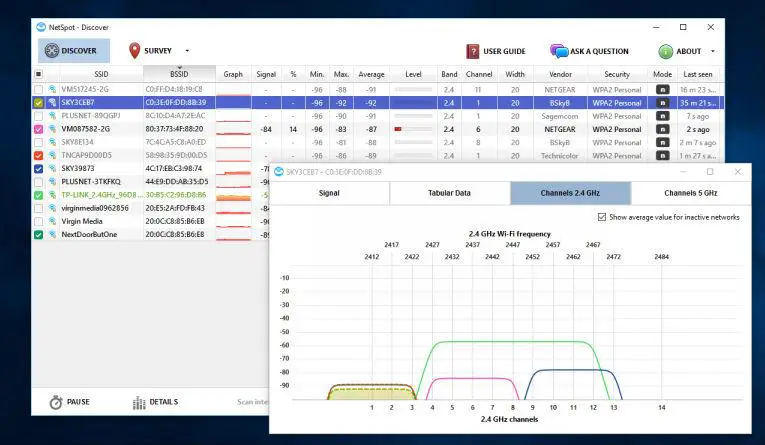Viewport: 765px width, 445px height.
Task: Switch to the Signal tab
Action: point(329,193)
